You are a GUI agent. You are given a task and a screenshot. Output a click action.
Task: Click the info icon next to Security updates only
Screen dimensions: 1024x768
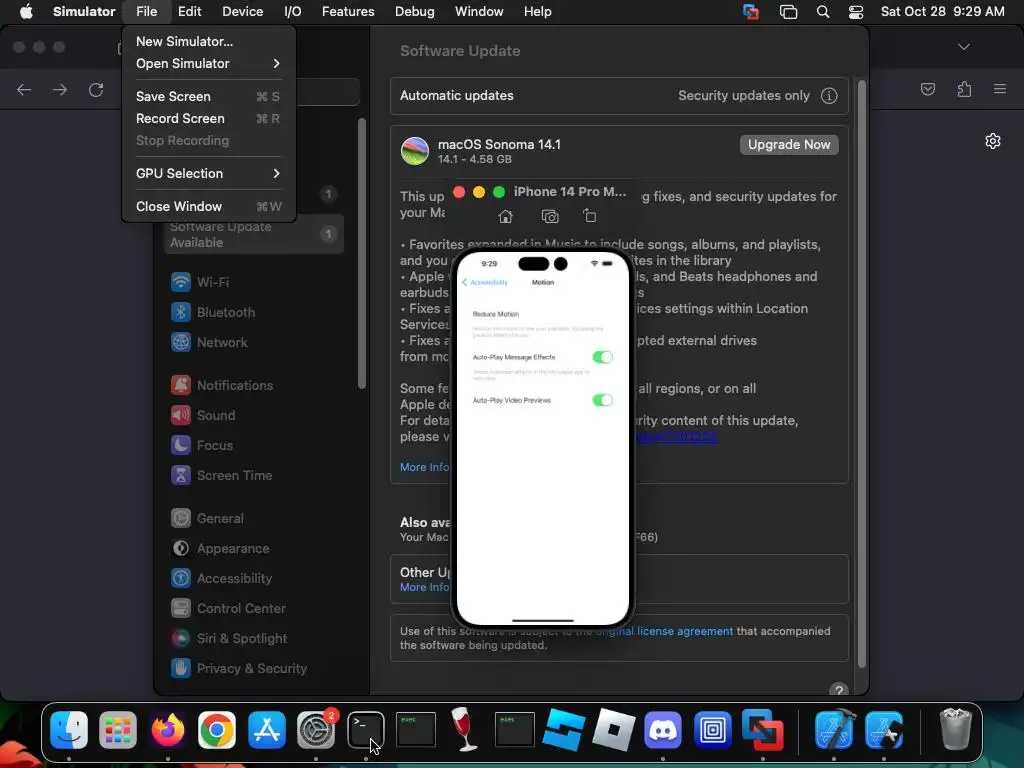(x=829, y=96)
